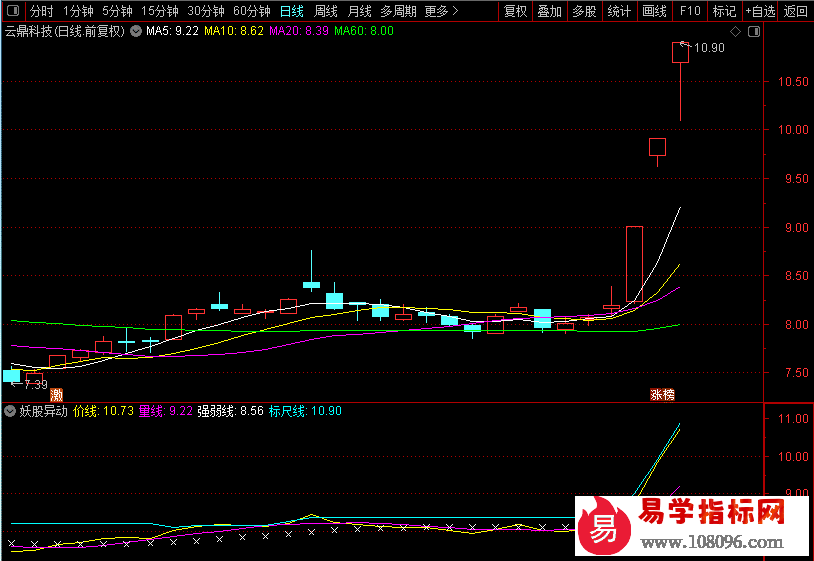The width and height of the screenshot is (814, 561).
Task: Add stock to watchlist with +自选
Action: click(x=759, y=12)
